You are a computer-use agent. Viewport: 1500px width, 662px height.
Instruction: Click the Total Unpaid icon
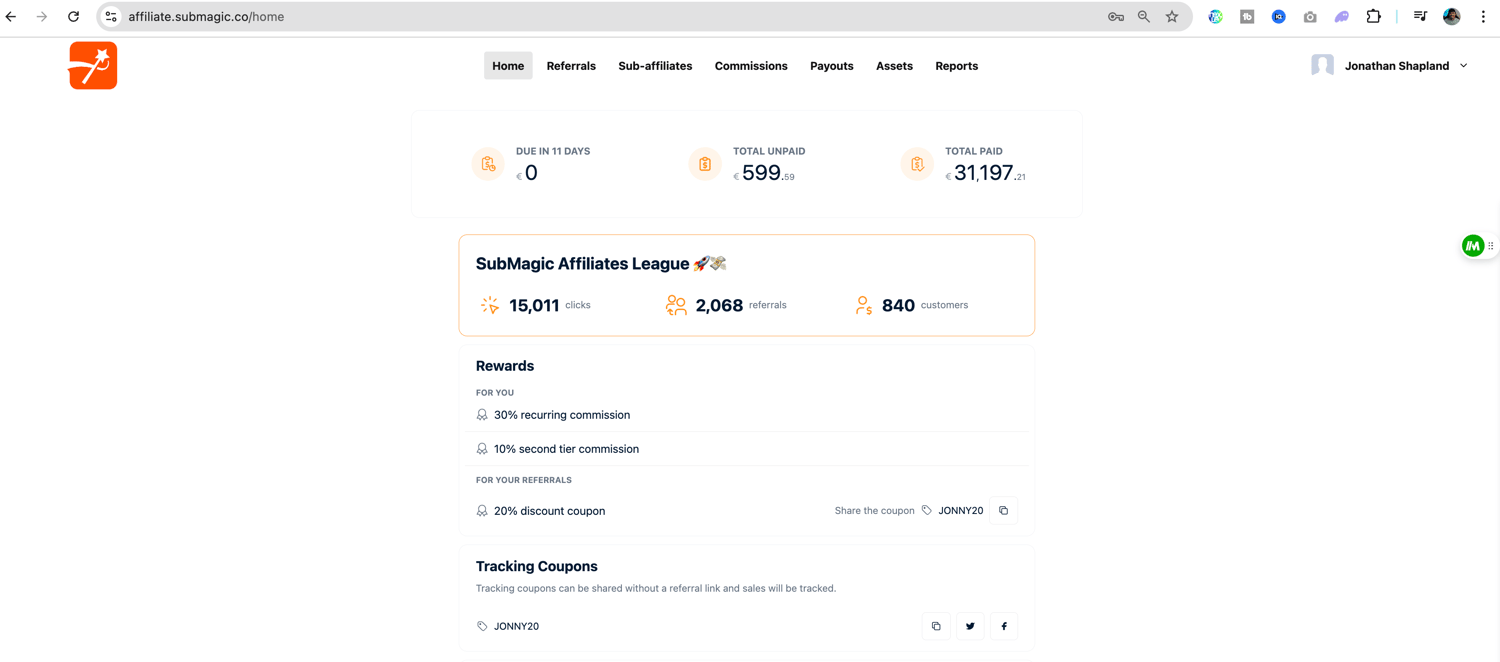(x=705, y=164)
